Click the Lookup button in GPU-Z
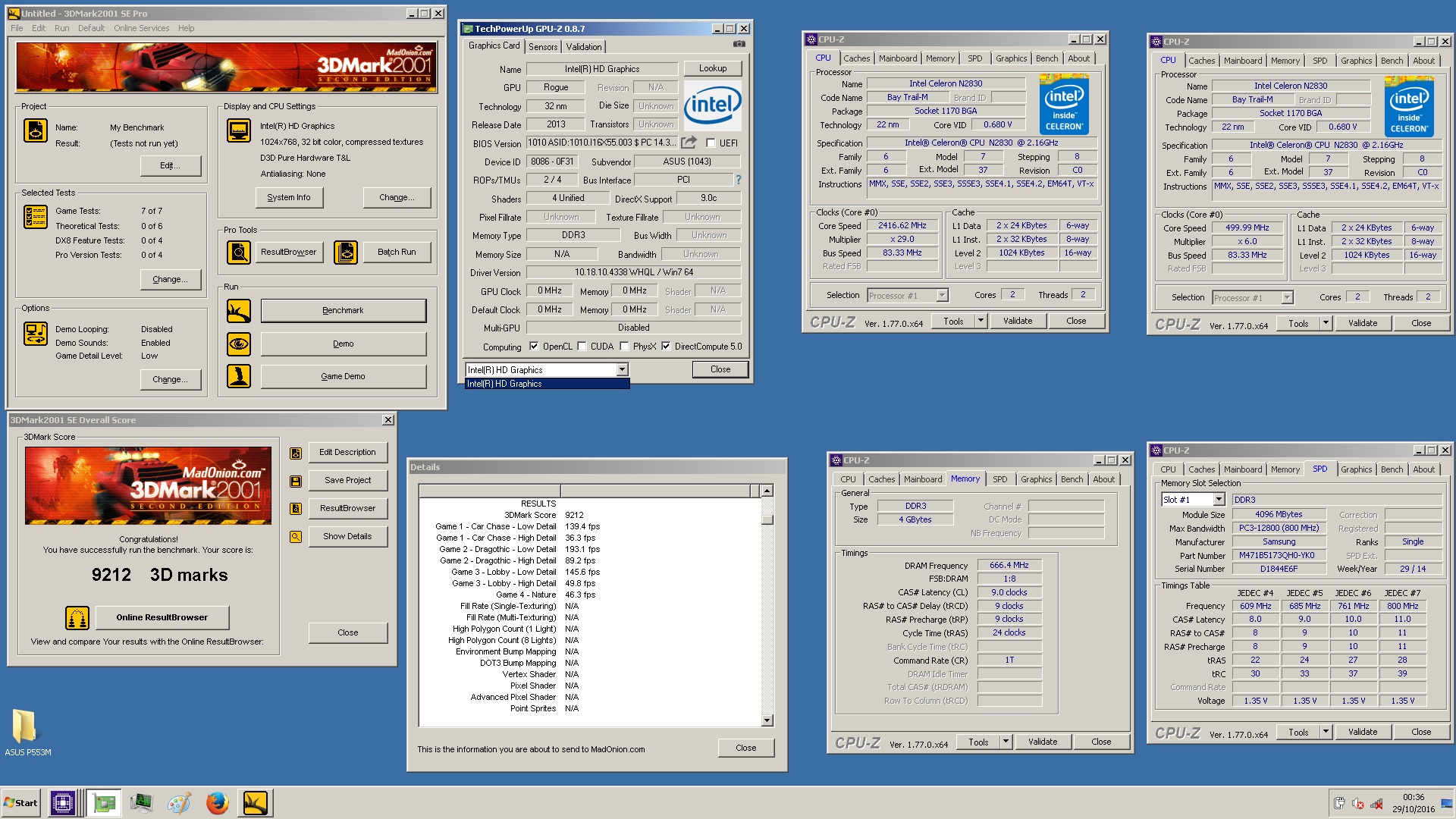The height and width of the screenshot is (819, 1456). 713,68
